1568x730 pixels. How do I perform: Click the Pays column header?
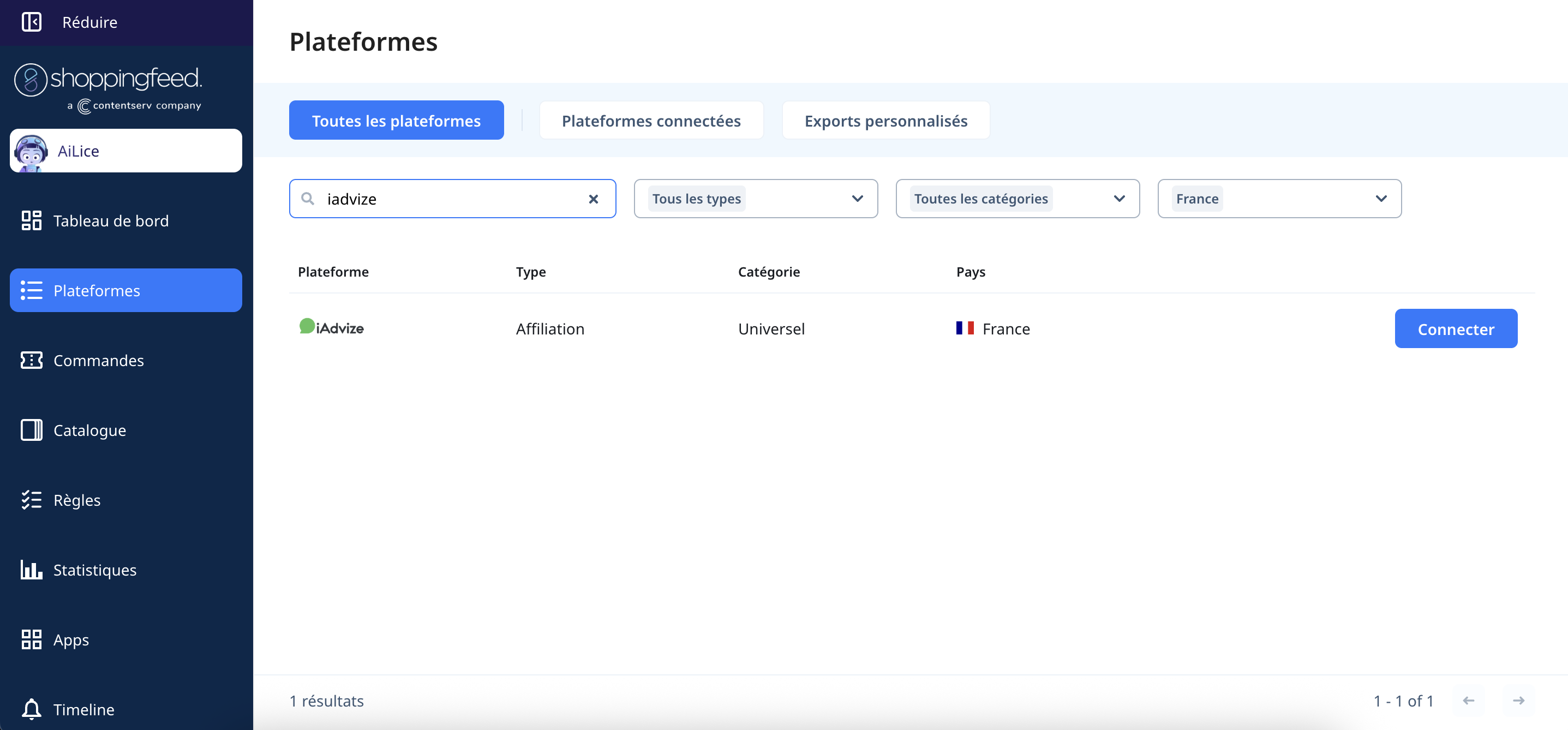coord(970,272)
